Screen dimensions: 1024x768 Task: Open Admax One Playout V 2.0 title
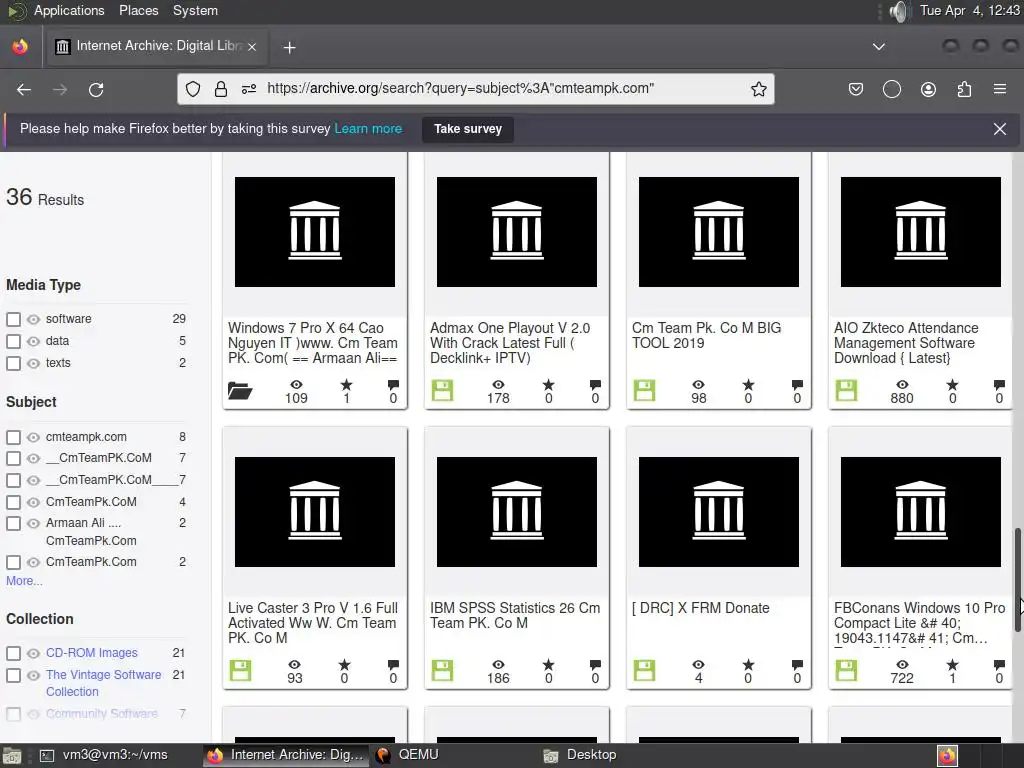[x=510, y=343]
